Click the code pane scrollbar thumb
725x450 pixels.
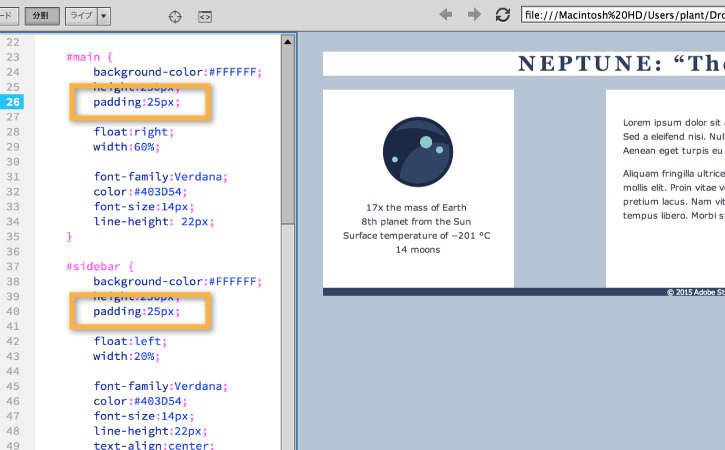tap(288, 136)
